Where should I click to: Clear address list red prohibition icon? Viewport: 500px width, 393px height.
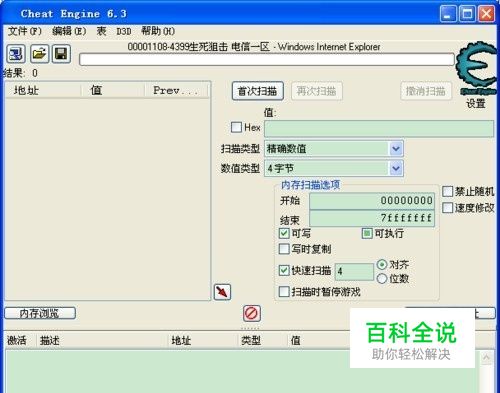[x=252, y=314]
